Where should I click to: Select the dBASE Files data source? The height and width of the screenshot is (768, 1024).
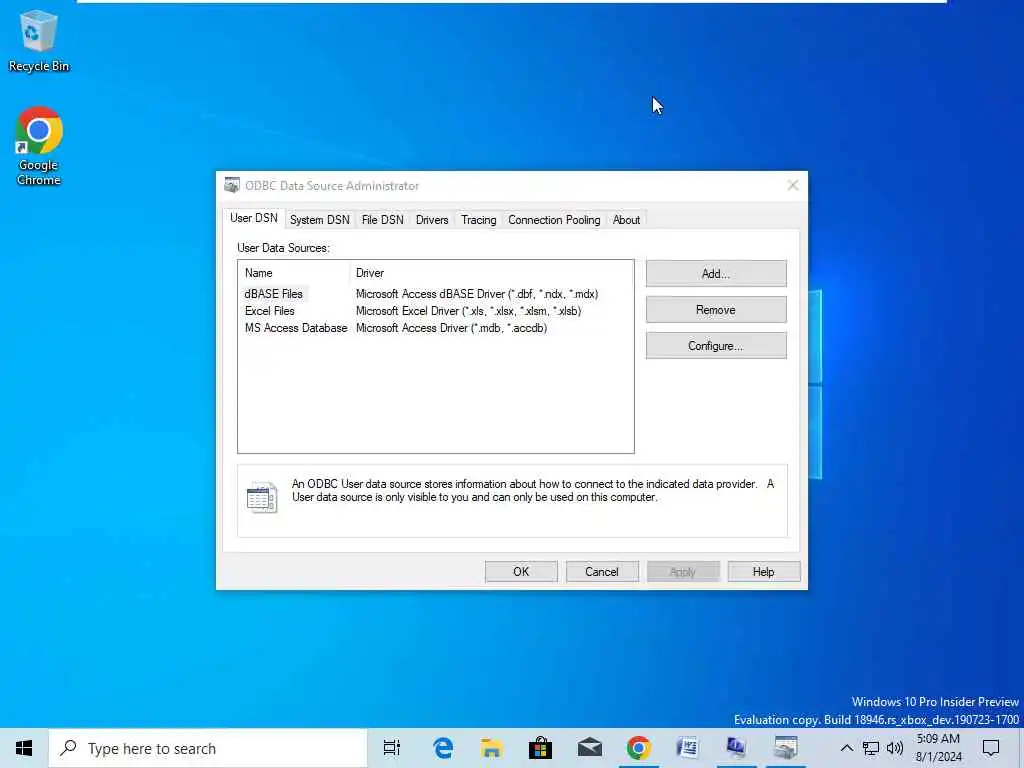[x=274, y=294]
